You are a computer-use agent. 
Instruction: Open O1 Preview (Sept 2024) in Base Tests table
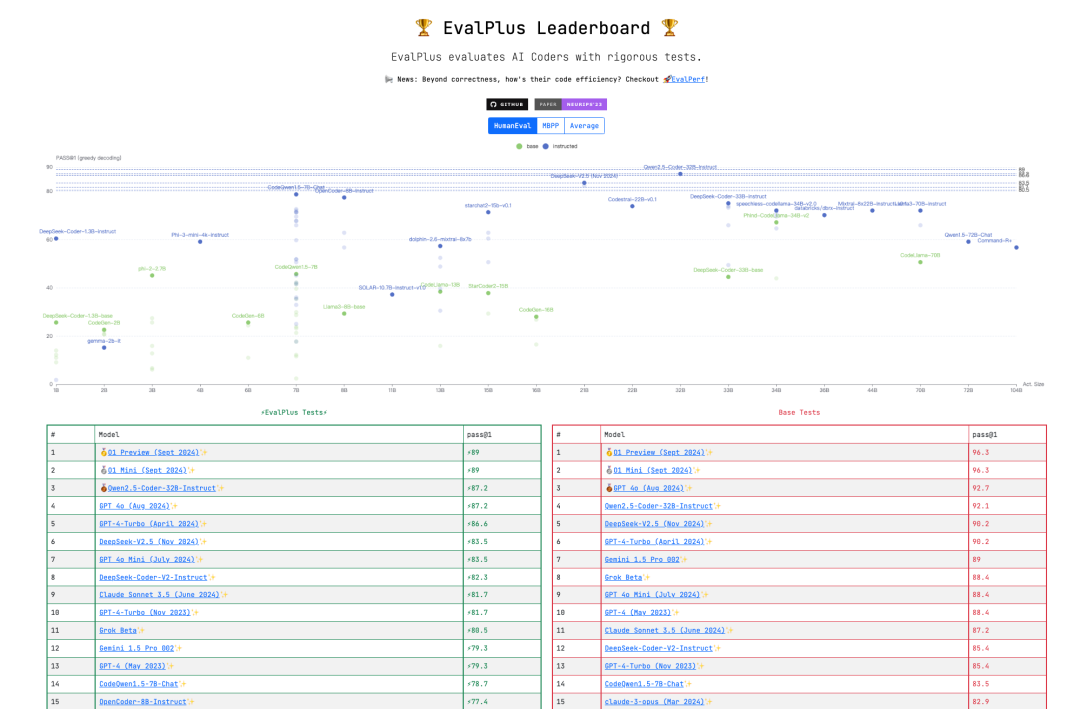point(658,453)
